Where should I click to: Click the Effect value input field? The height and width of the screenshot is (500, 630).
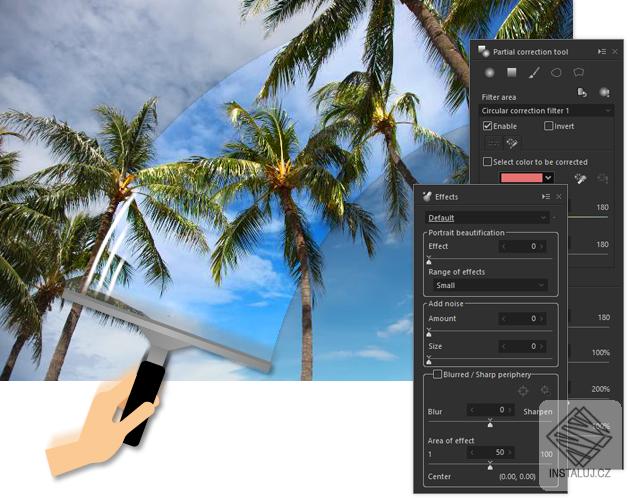coord(523,246)
